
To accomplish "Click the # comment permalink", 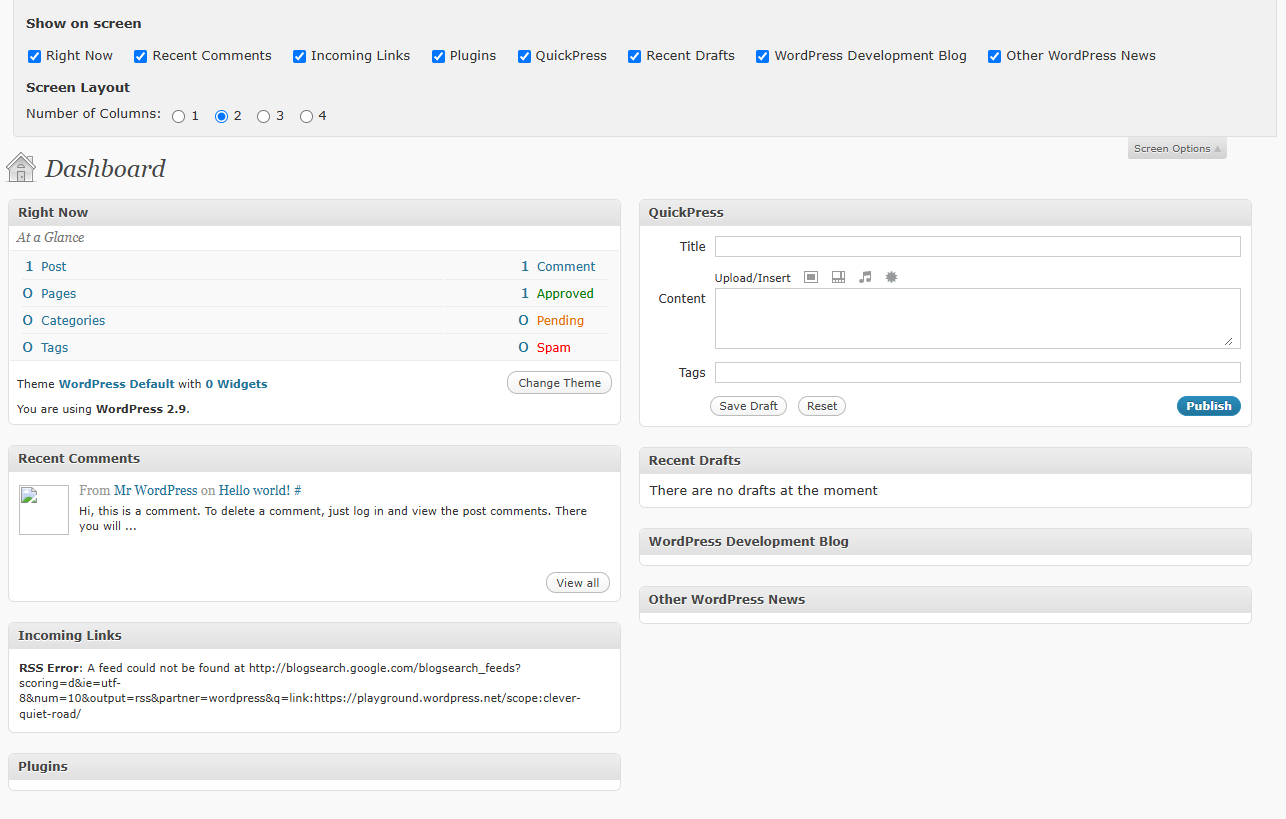I will 298,491.
